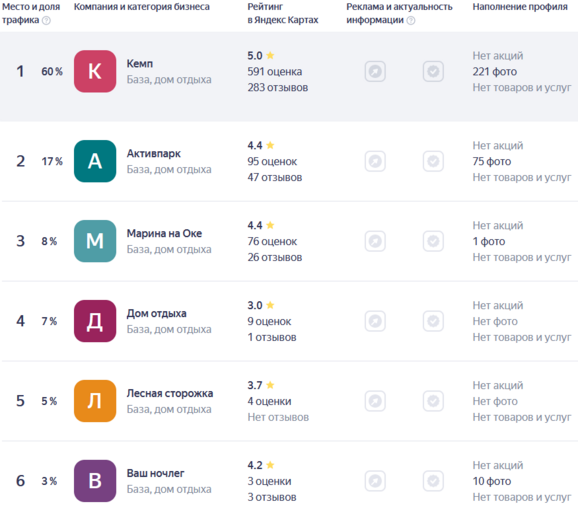
Task: Open the Лесная сторожка orange Л logo
Action: coord(95,401)
